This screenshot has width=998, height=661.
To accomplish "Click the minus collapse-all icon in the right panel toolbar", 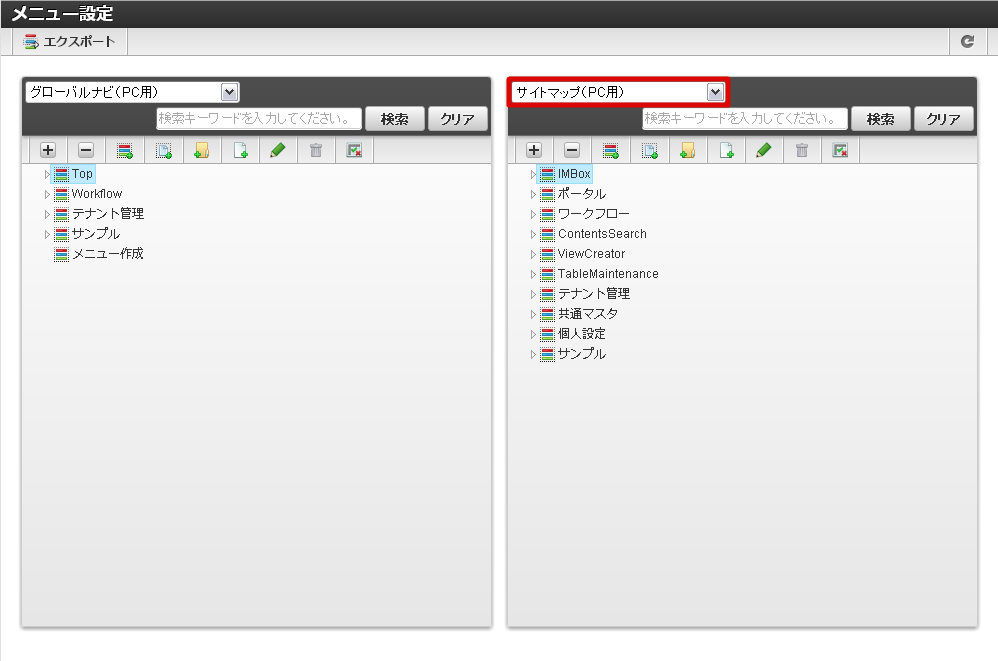I will click(x=572, y=150).
